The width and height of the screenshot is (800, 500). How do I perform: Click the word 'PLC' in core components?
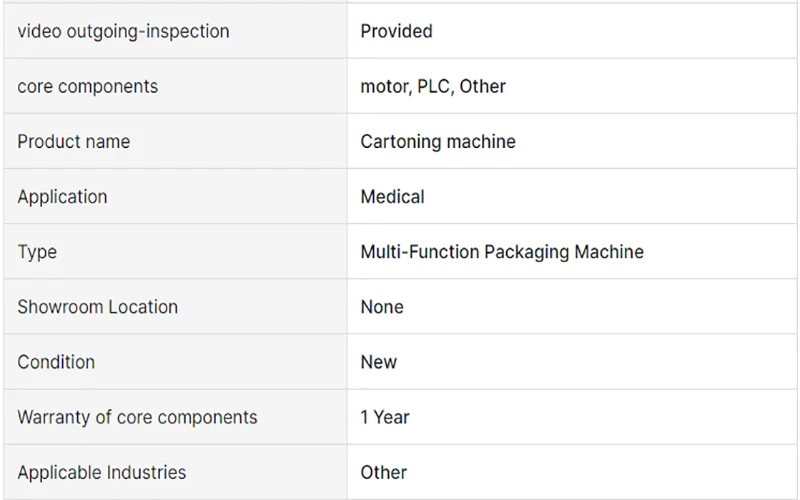point(435,86)
